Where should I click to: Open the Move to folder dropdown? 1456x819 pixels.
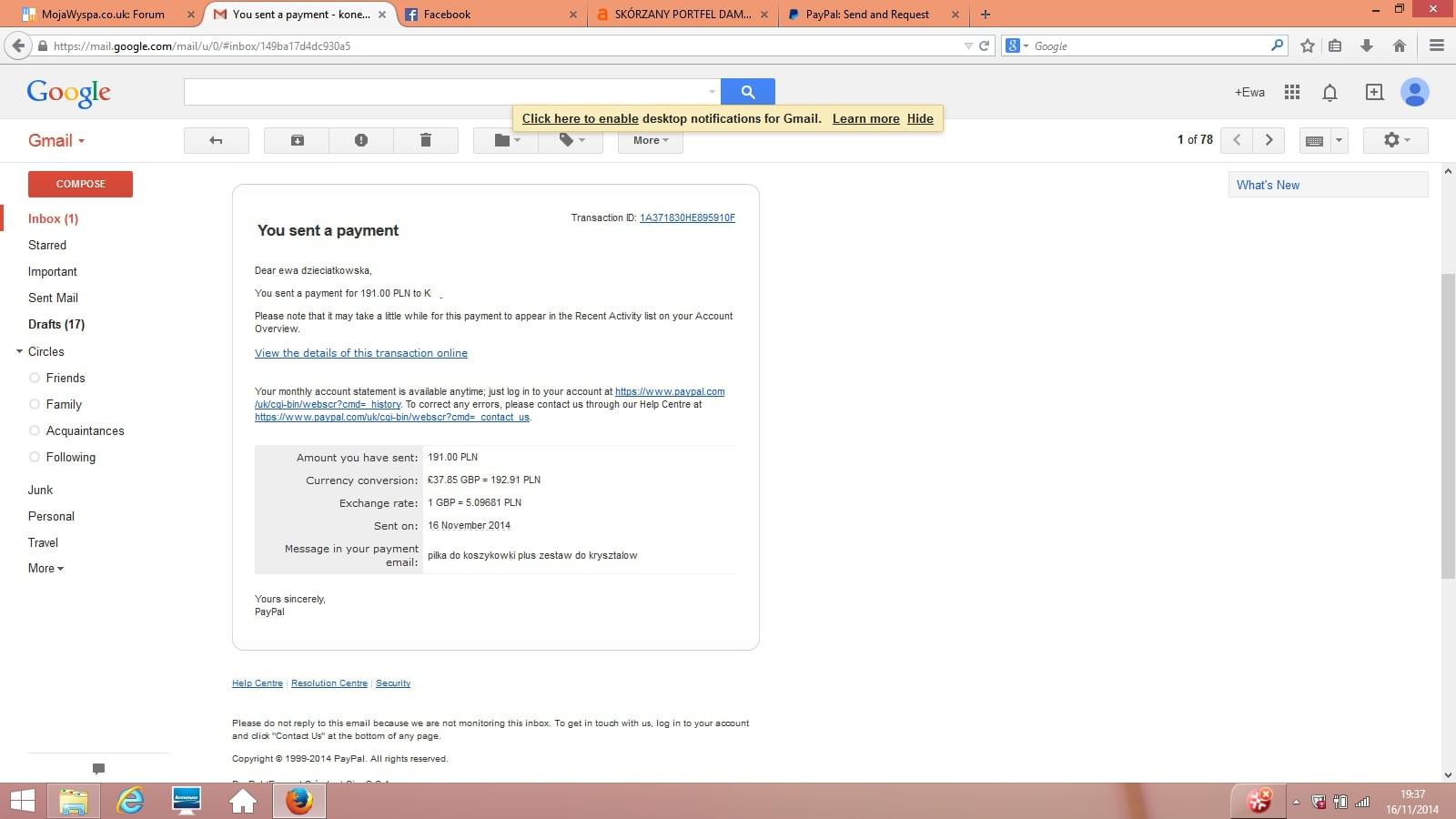tap(506, 140)
